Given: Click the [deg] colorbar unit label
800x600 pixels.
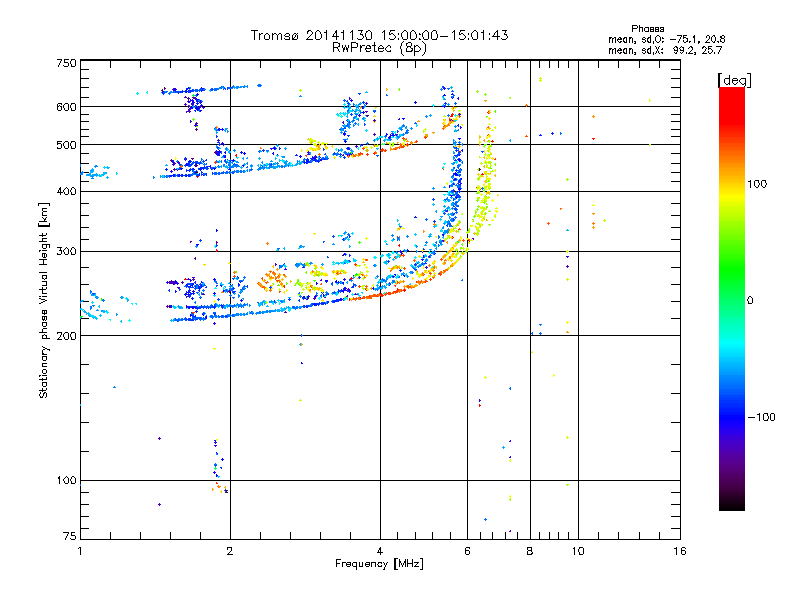Looking at the screenshot, I should click(735, 79).
